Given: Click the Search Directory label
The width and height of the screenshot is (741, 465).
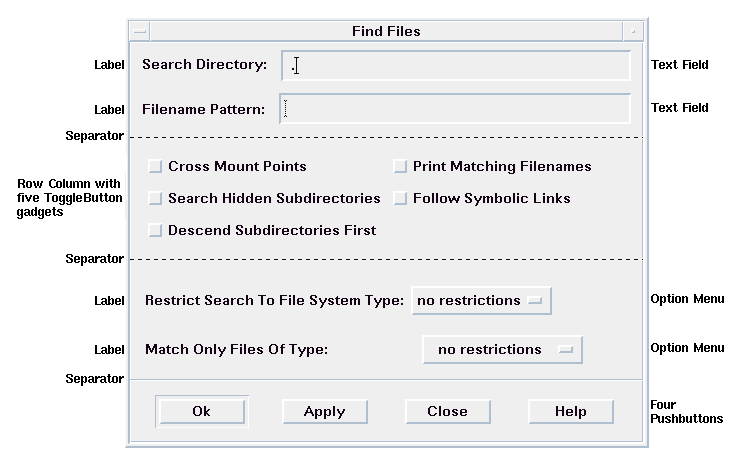Looking at the screenshot, I should point(204,65).
